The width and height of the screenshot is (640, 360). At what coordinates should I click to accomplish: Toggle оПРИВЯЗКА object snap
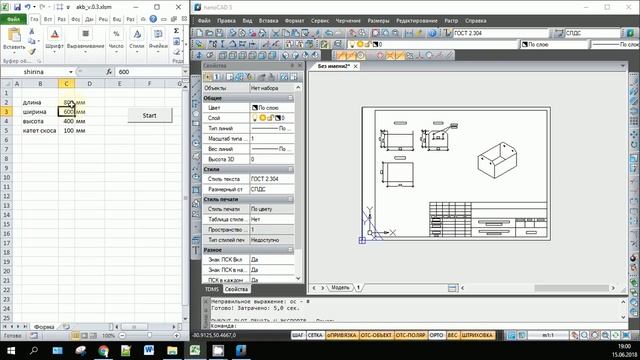point(341,335)
